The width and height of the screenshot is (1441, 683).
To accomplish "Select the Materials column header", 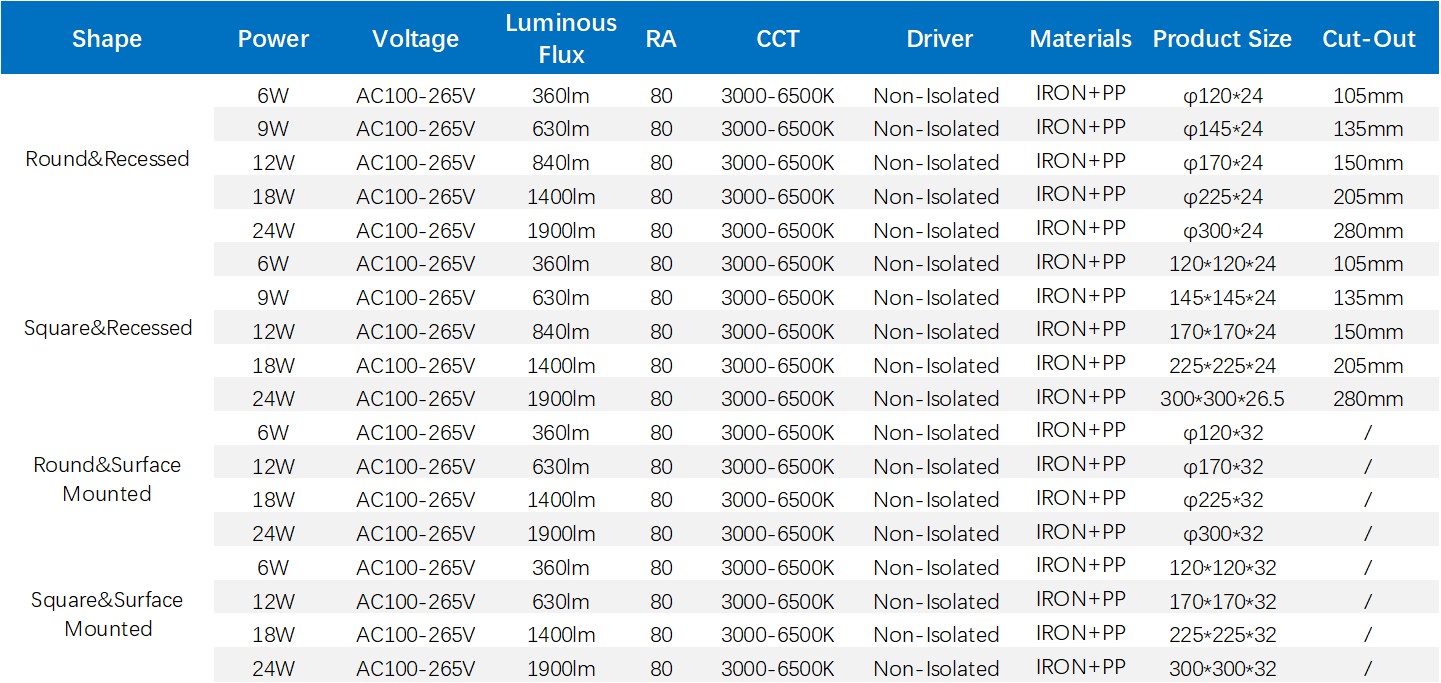I will click(x=1080, y=39).
